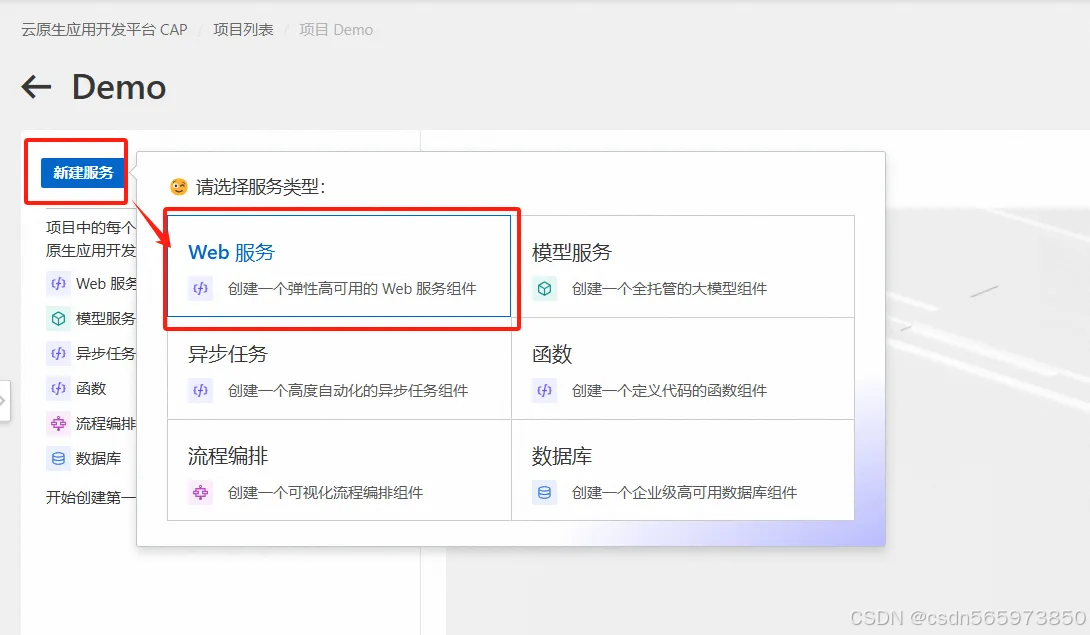The height and width of the screenshot is (635, 1090).
Task: Click the 函数 icon in the sidebar list
Action: 57,388
